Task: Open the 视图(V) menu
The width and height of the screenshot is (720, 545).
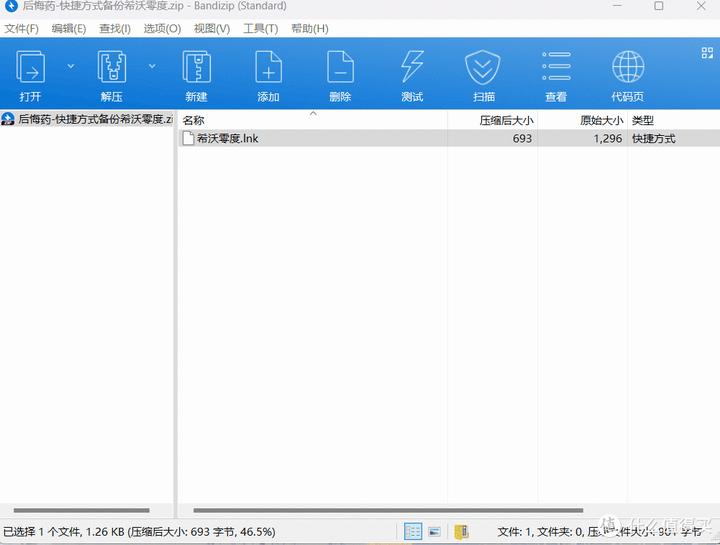Action: [212, 29]
